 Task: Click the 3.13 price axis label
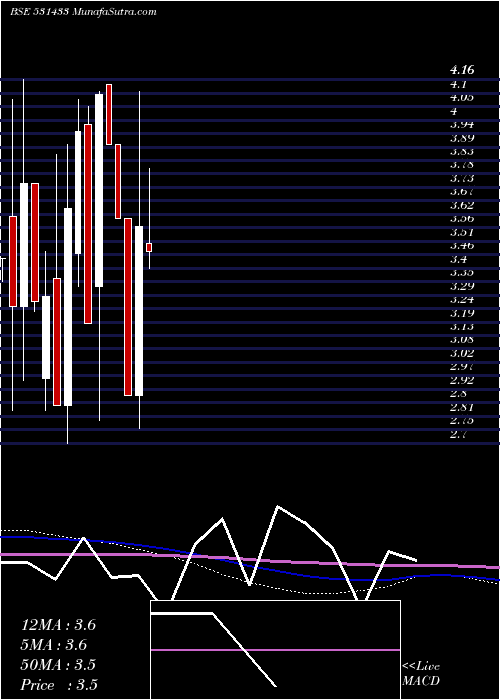[462, 327]
